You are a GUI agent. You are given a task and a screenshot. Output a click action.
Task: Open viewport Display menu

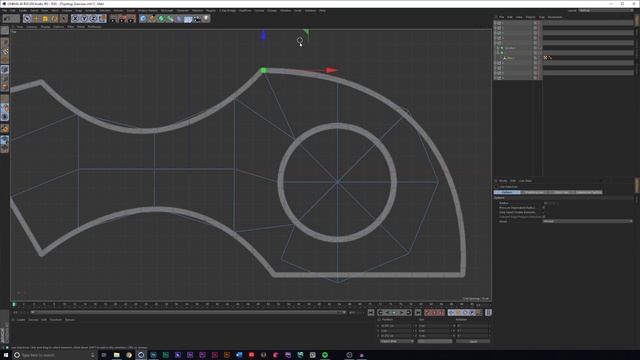[x=45, y=27]
